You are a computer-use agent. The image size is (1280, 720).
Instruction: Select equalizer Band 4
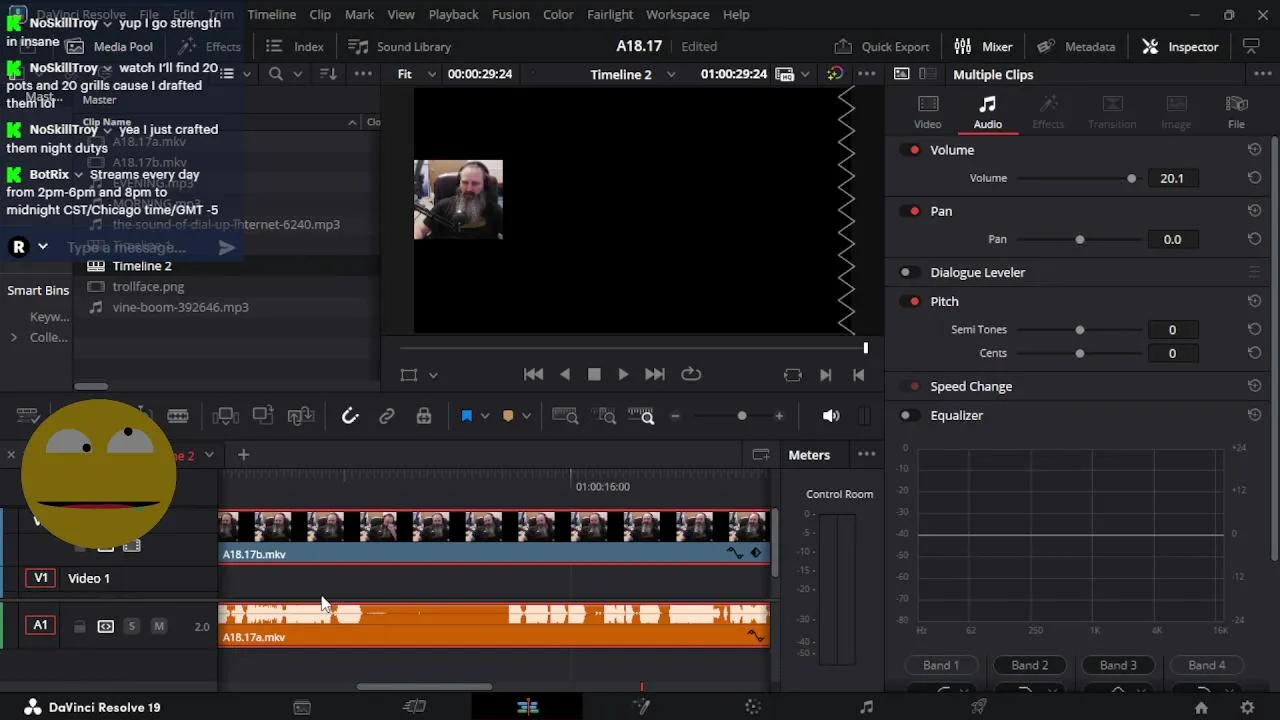point(1207,665)
